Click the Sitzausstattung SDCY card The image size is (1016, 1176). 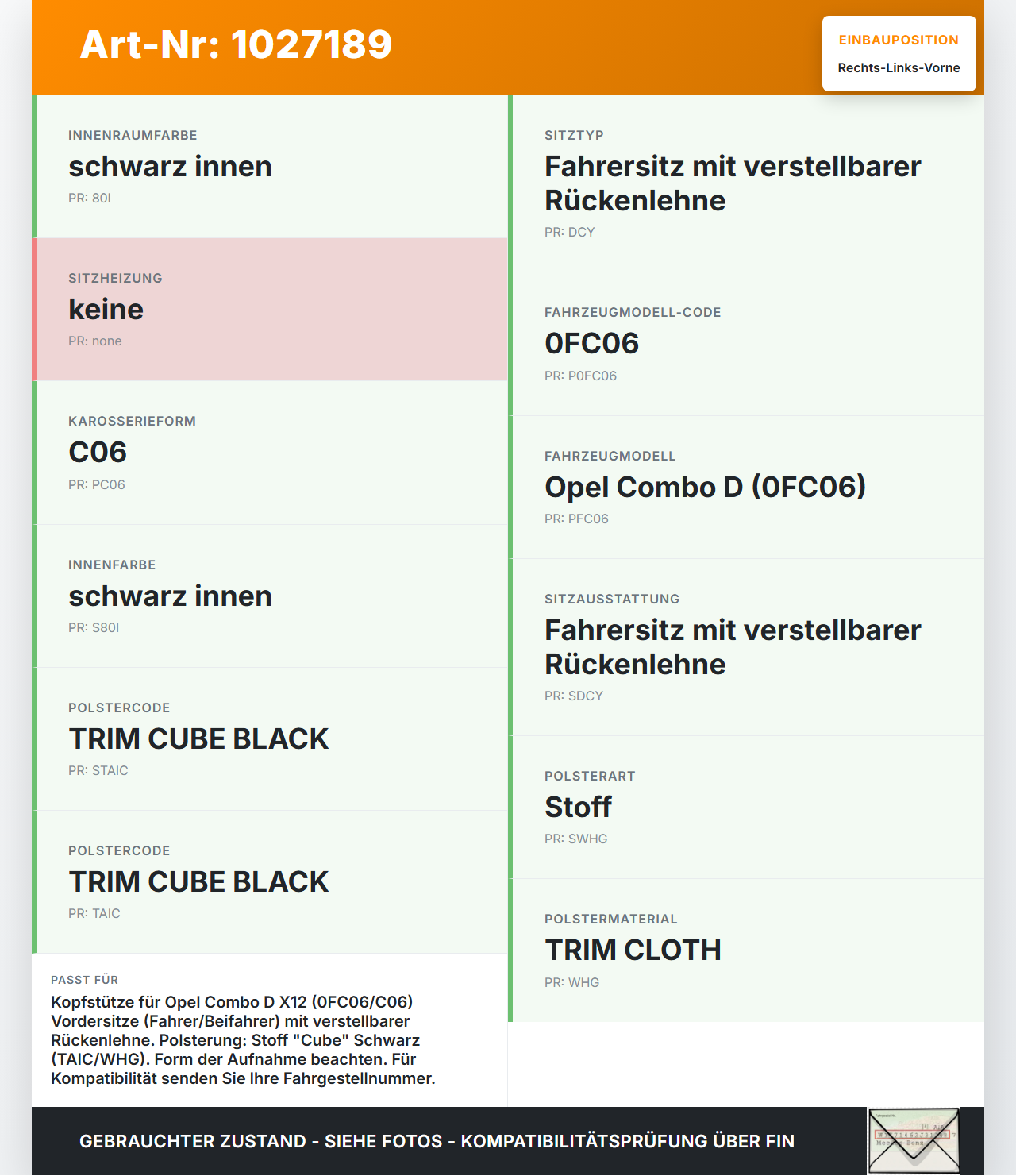pos(746,647)
